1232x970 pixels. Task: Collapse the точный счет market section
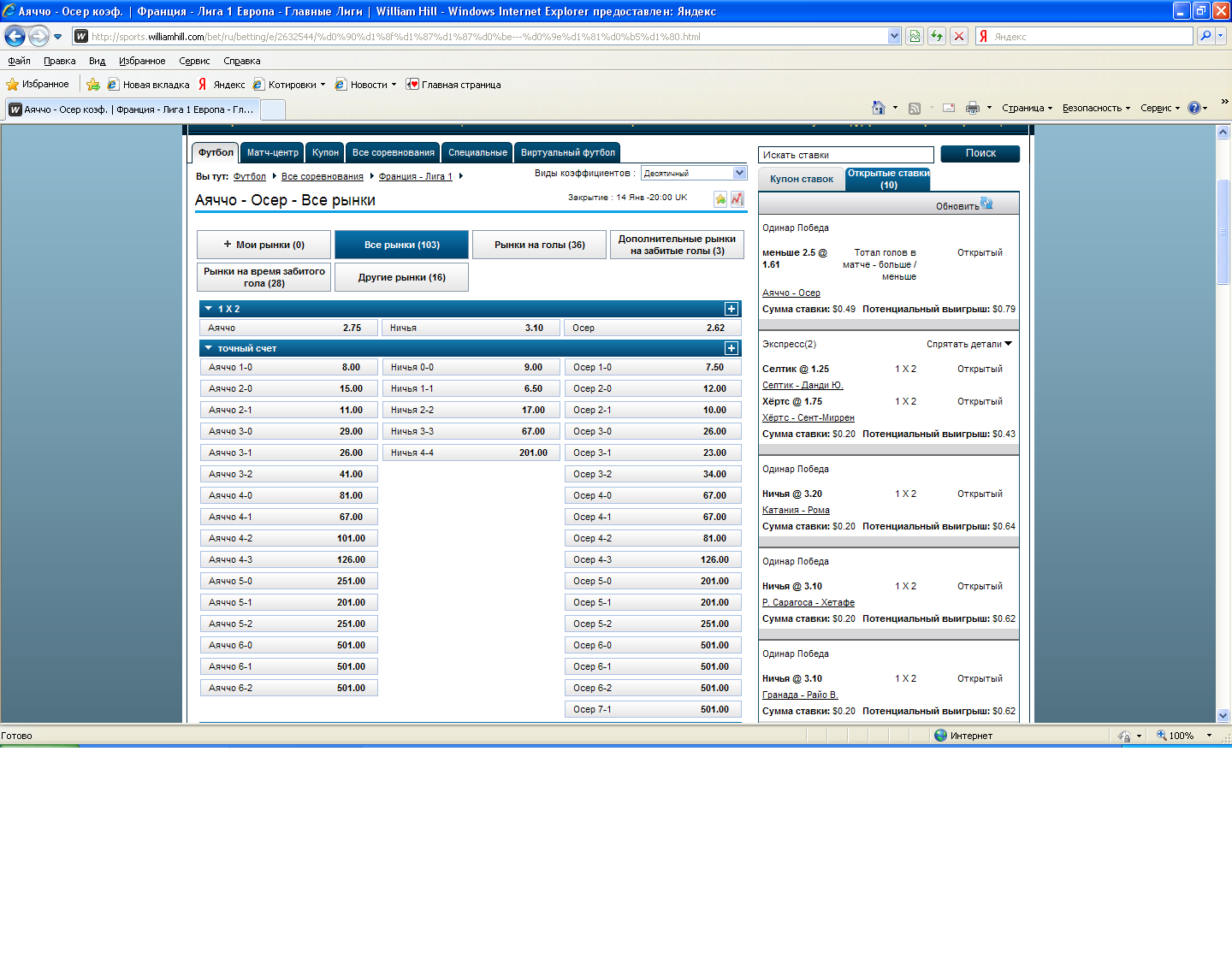pos(208,348)
